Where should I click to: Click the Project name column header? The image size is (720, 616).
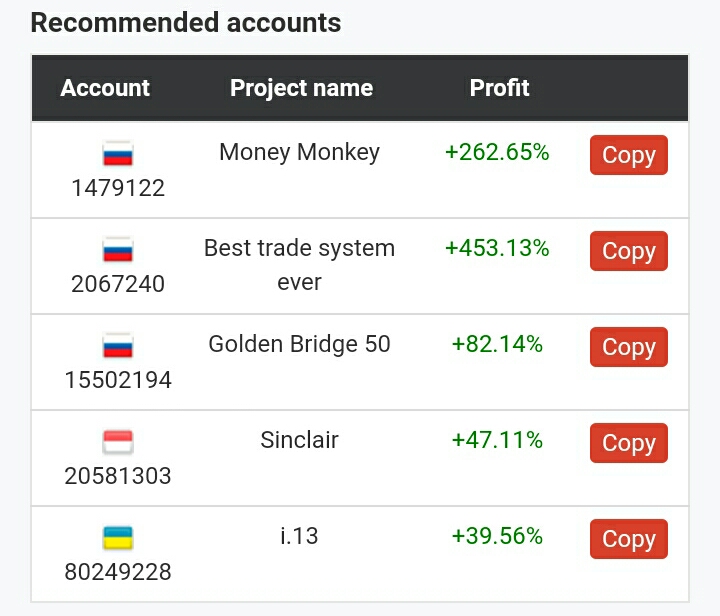[301, 89]
